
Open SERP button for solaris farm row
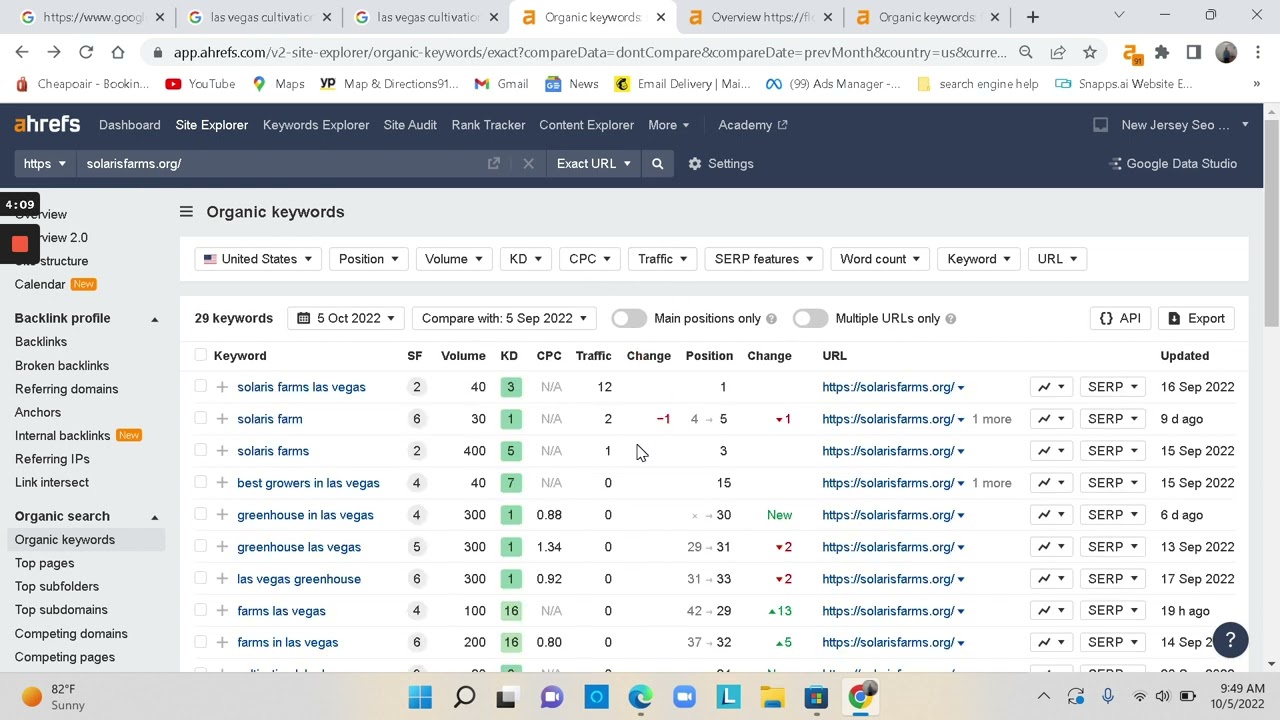[x=1114, y=419]
